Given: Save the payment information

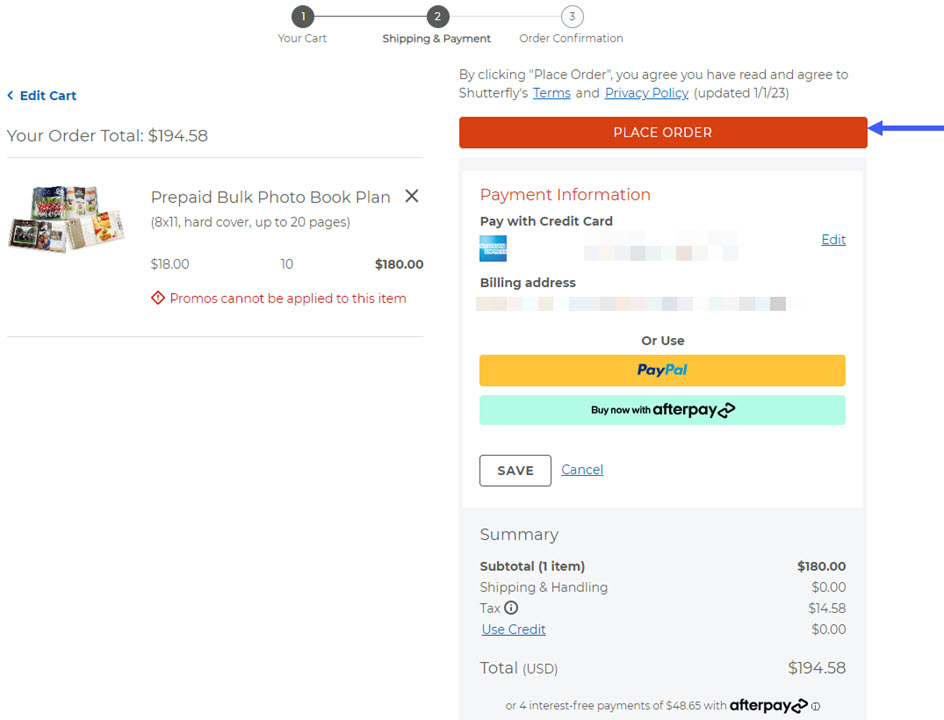Looking at the screenshot, I should coord(515,470).
